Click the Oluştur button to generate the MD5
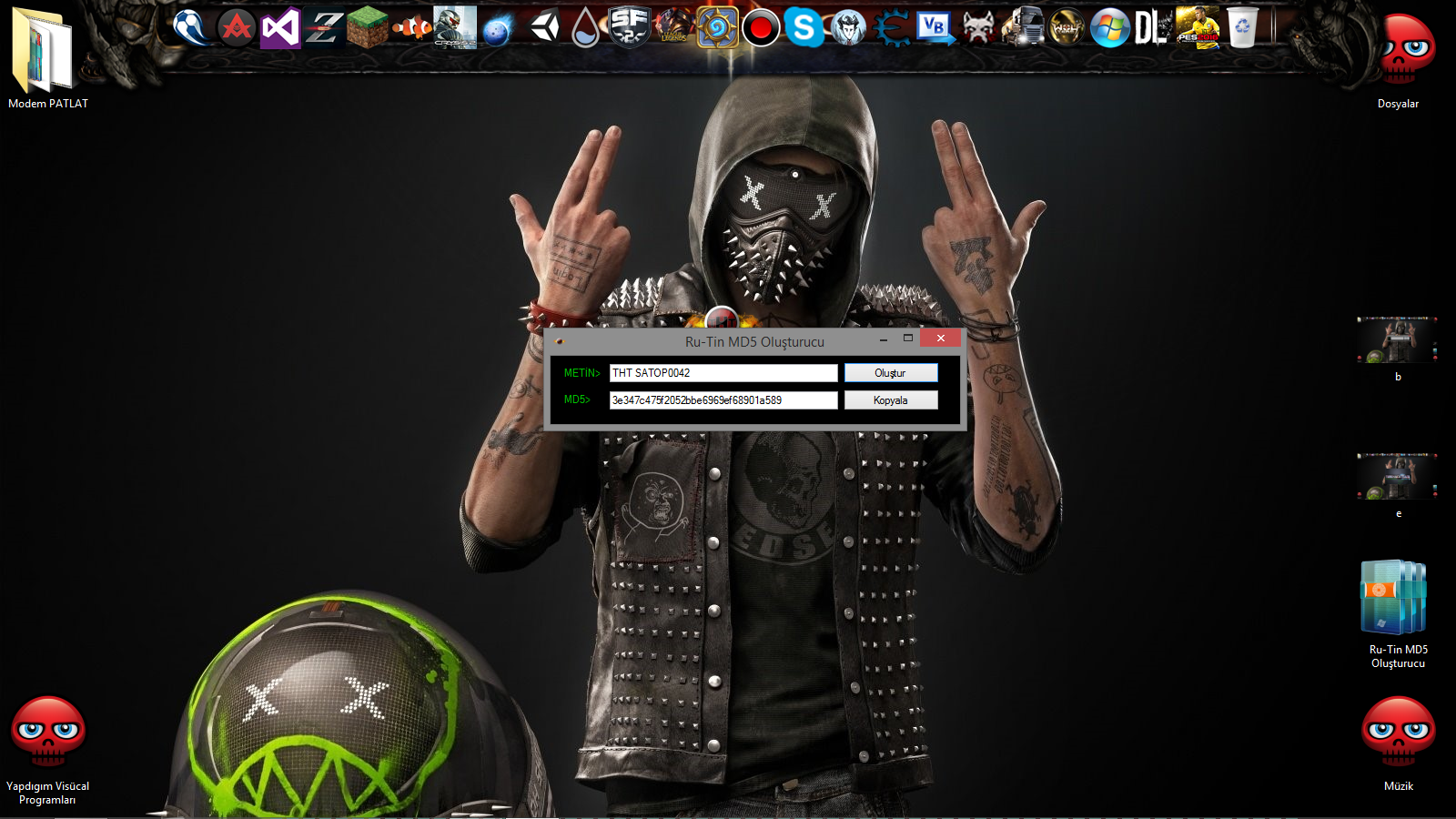The image size is (1456, 819). click(891, 373)
